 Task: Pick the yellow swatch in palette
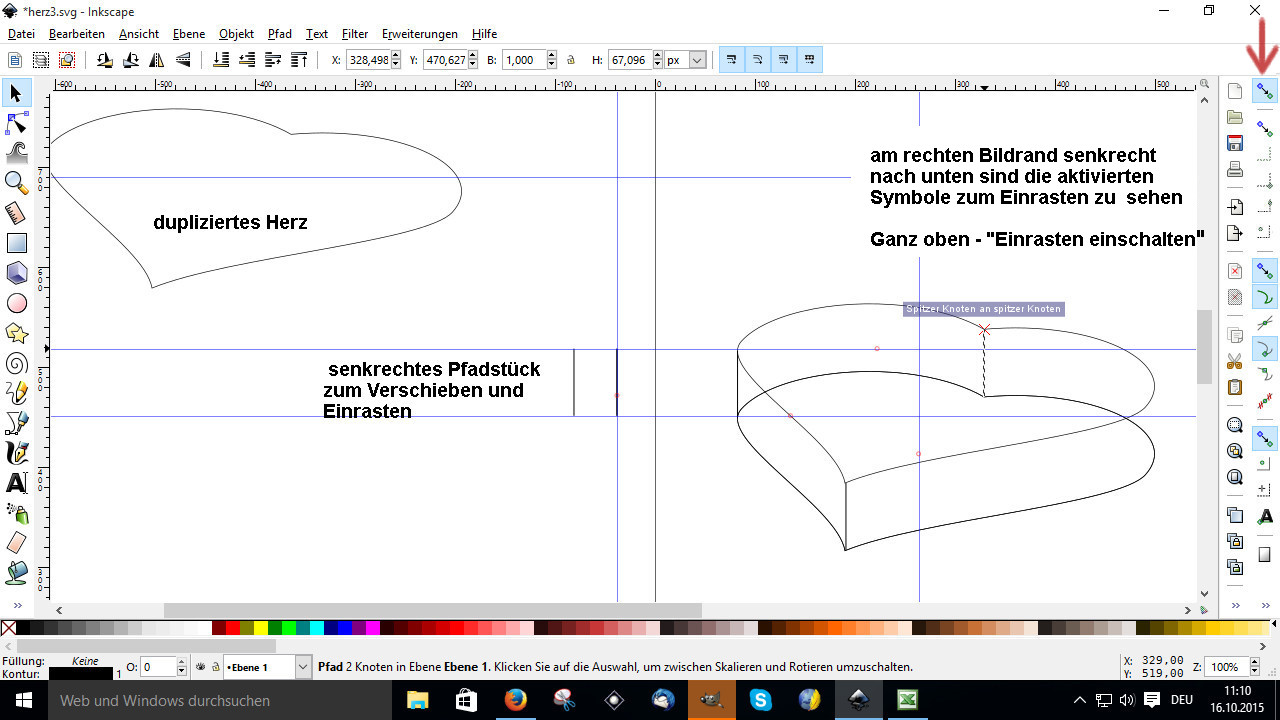point(261,628)
